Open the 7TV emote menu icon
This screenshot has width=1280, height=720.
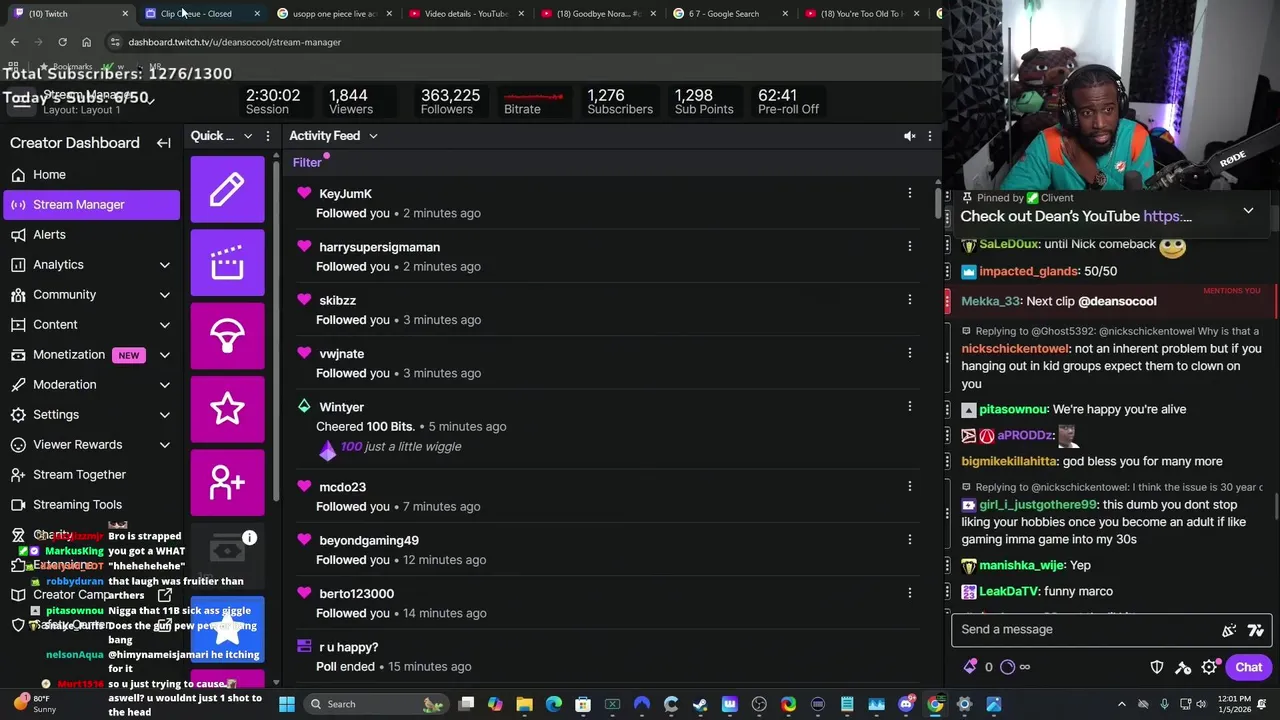[x=1256, y=630]
